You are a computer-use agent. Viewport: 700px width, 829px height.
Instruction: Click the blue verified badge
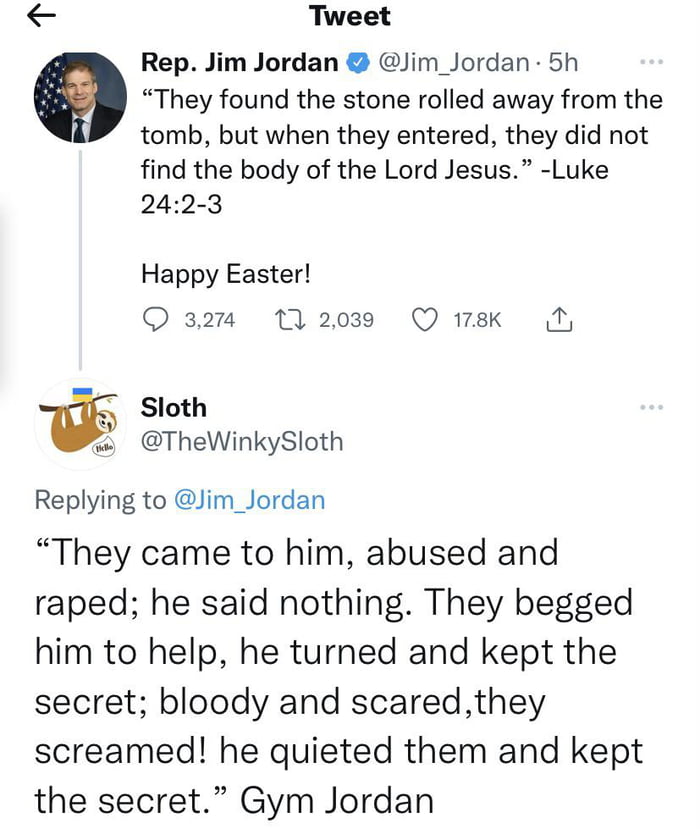pos(356,63)
